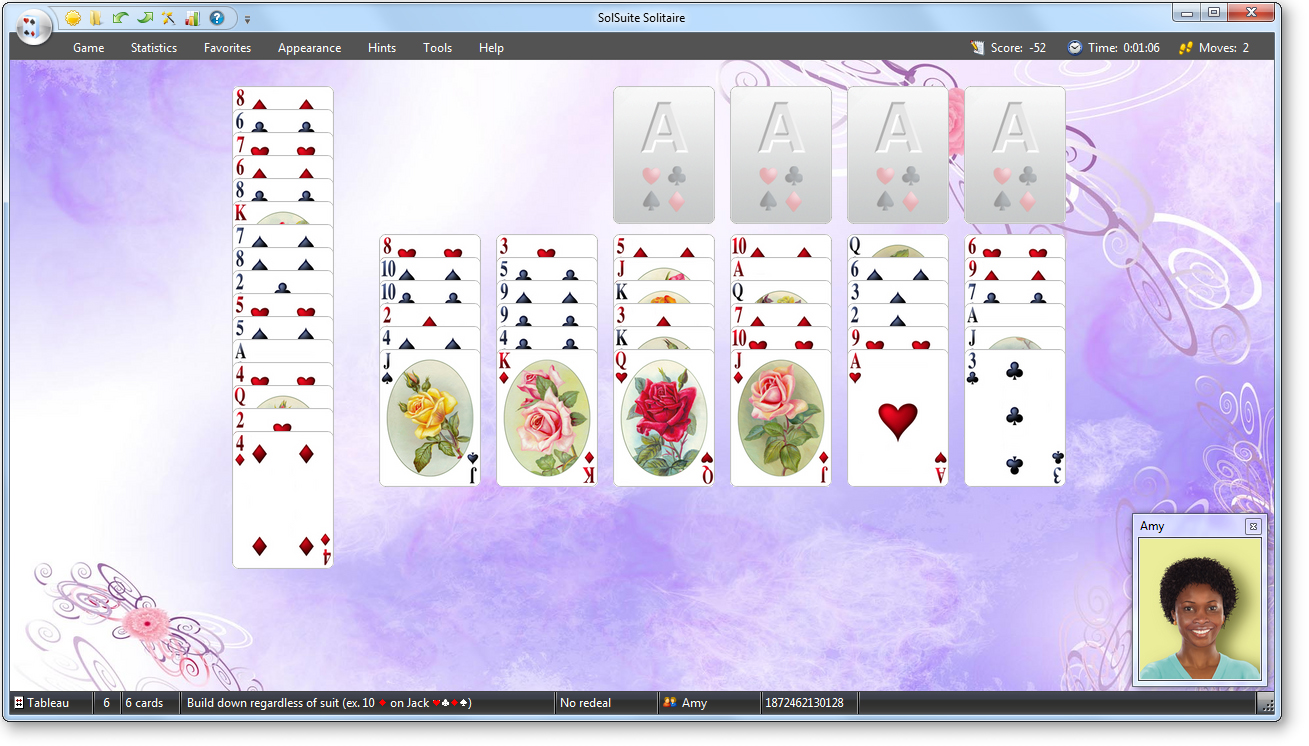Image resolution: width=1309 pixels, height=746 pixels.
Task: Click the Tableau label in the status bar
Action: tap(48, 703)
